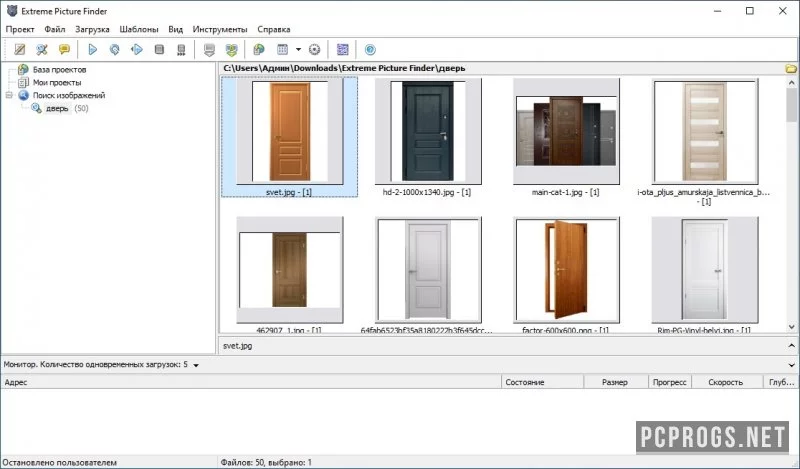The image size is (800, 469).
Task: Click the green monitor download icon
Action: tap(232, 50)
